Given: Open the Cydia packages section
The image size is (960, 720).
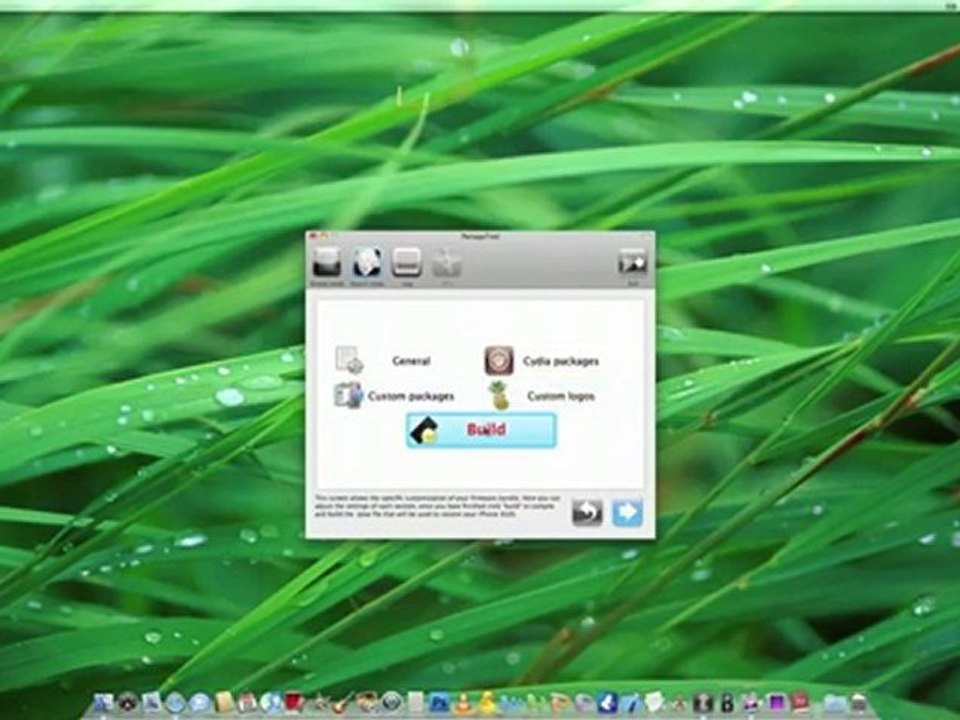Looking at the screenshot, I should pyautogui.click(x=541, y=361).
